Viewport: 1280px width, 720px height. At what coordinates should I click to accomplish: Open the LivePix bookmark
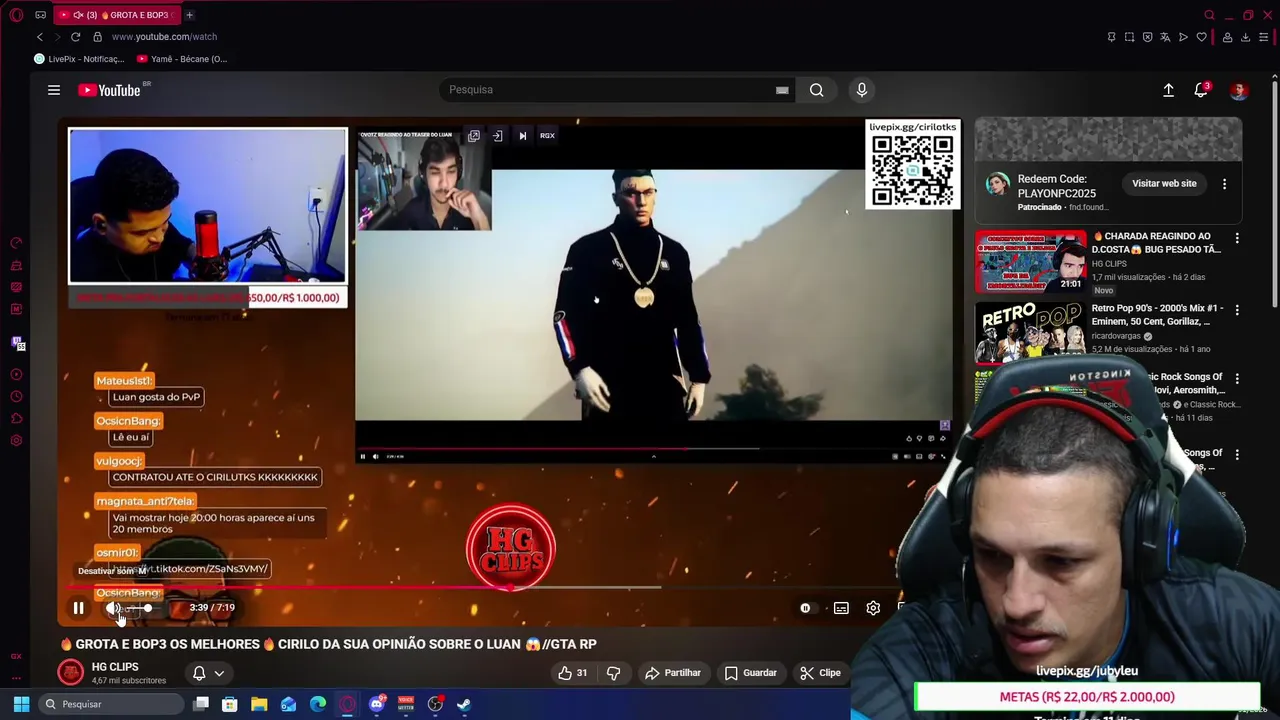pos(80,59)
